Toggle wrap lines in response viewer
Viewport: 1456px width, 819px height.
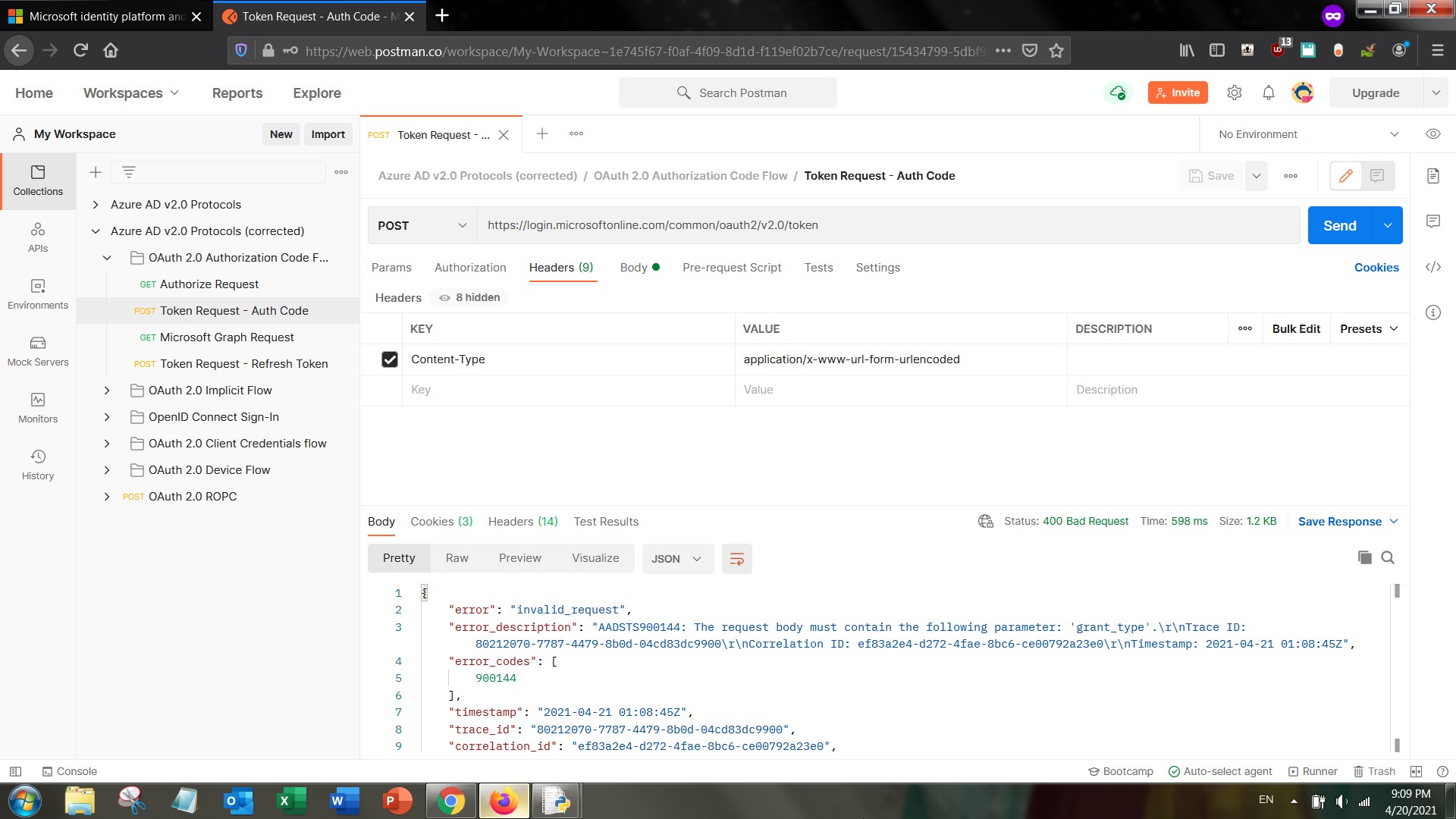(x=736, y=559)
